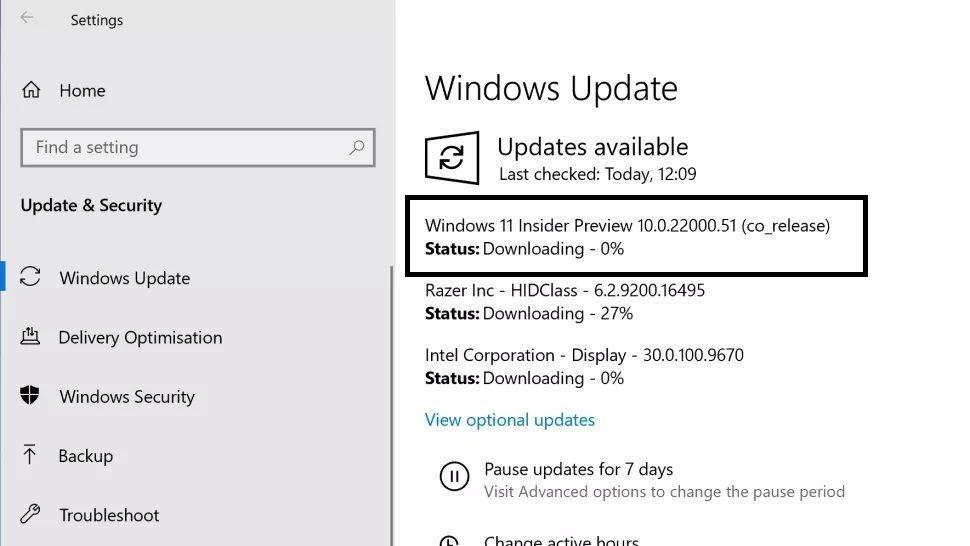Go back with the Settings back arrow
Screen dimensions: 970x546
(x=27, y=17)
